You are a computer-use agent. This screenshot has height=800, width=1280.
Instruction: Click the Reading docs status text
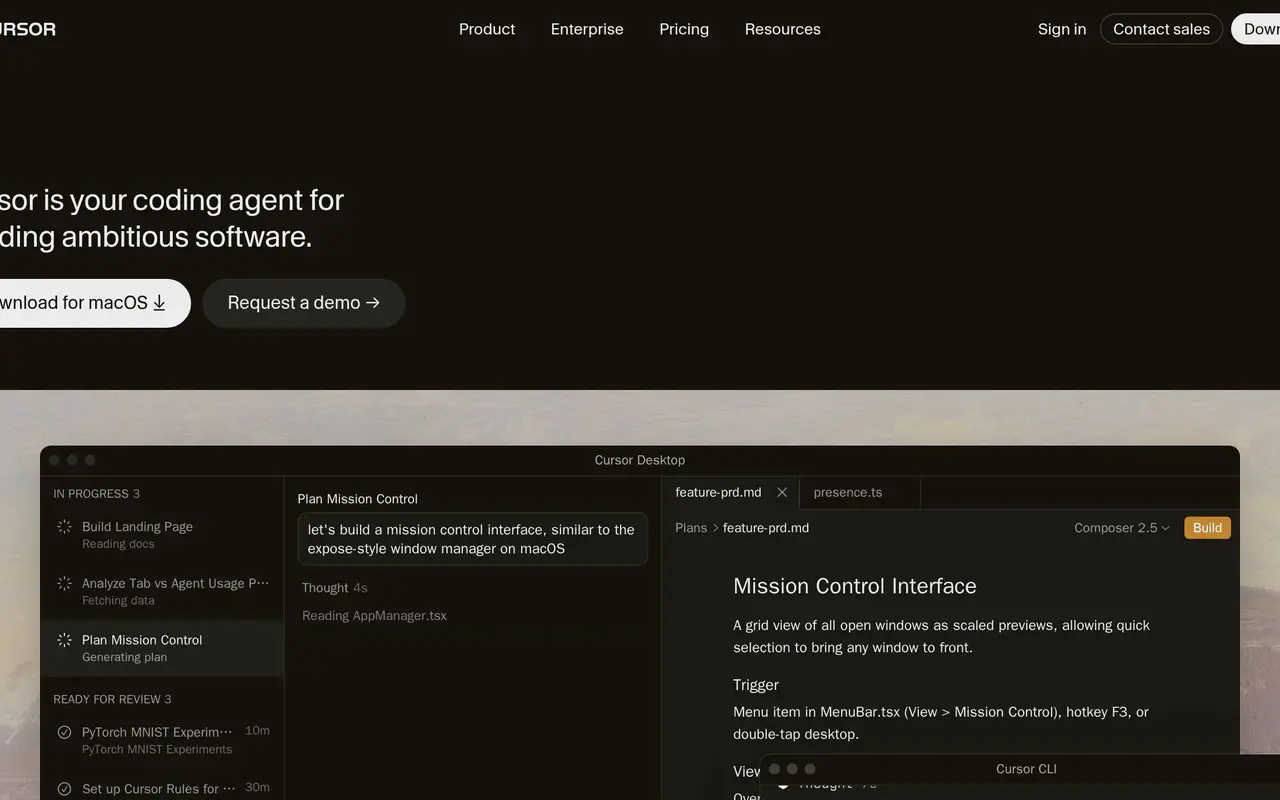pos(118,544)
